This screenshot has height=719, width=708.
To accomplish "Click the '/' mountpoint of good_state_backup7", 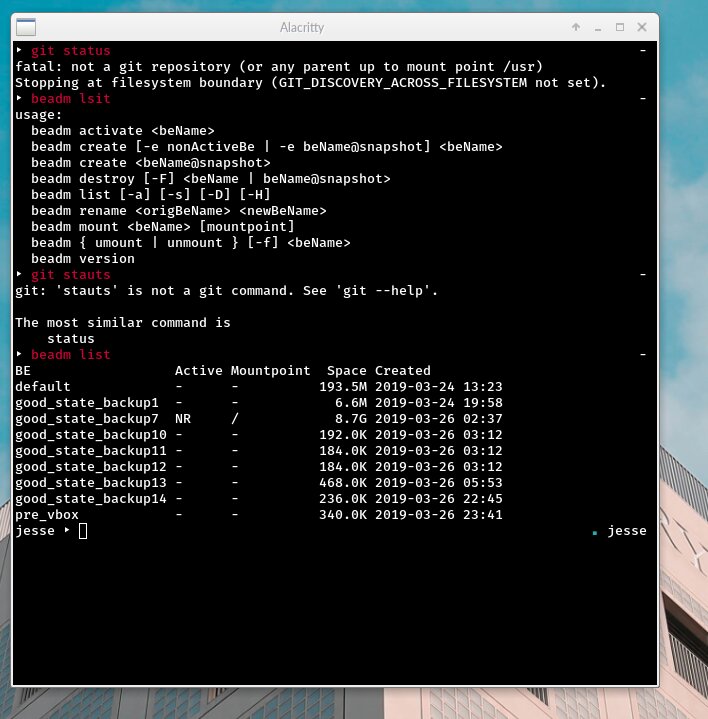I will [235, 419].
